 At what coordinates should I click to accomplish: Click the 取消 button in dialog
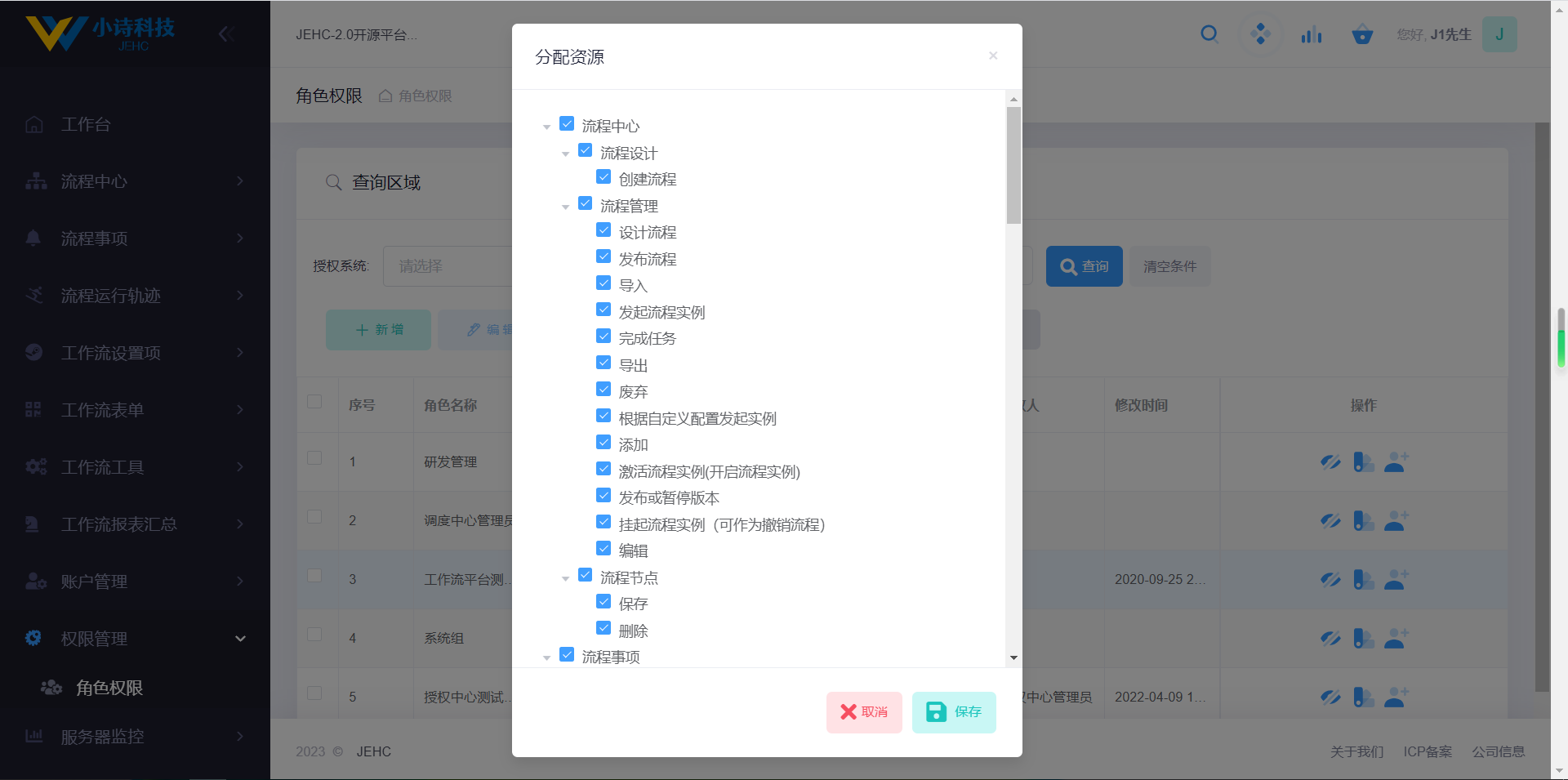[x=864, y=712]
